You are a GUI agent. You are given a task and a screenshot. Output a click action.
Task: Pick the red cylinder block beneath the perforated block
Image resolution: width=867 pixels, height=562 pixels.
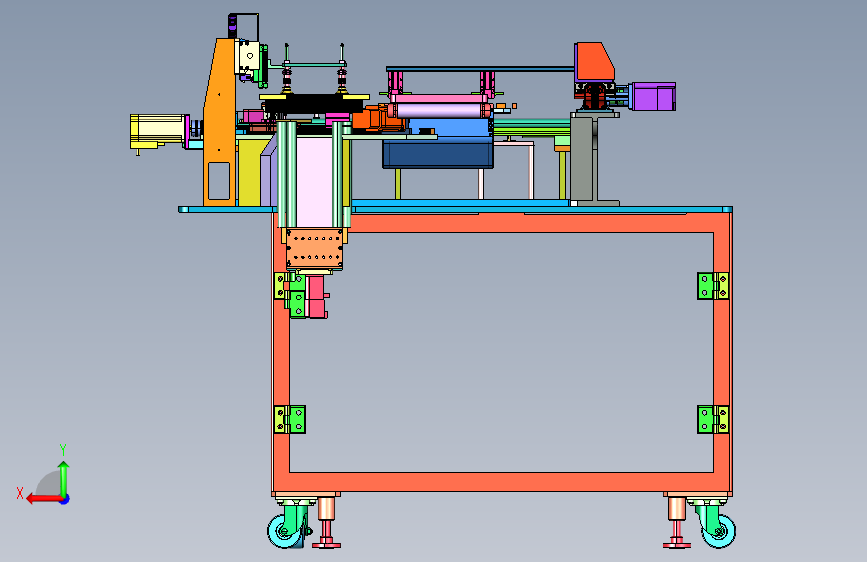pos(317,297)
